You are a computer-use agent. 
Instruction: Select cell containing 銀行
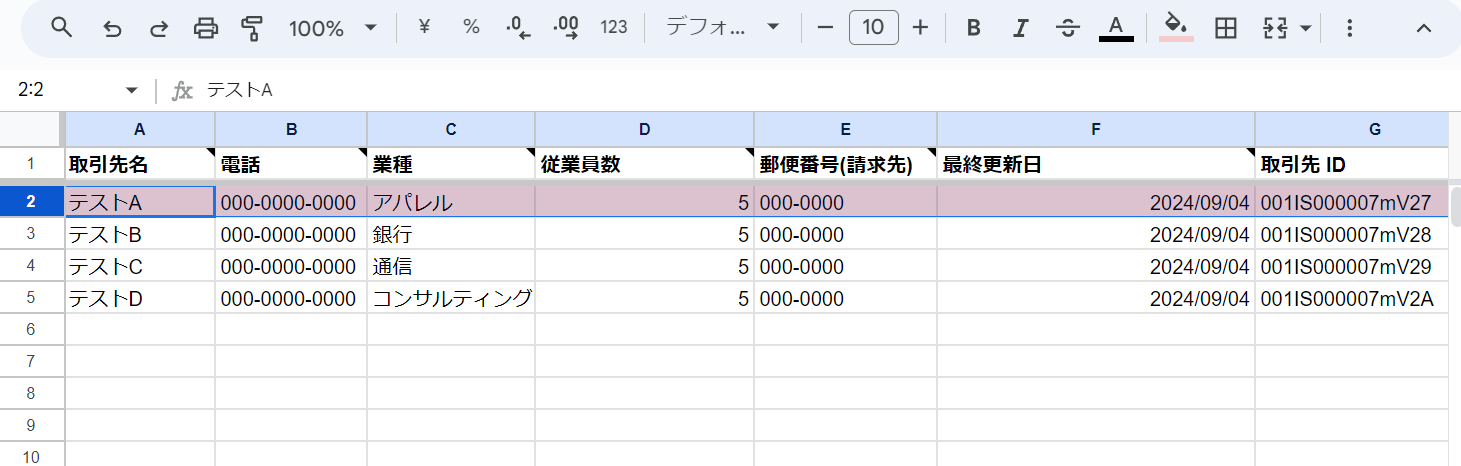point(451,235)
